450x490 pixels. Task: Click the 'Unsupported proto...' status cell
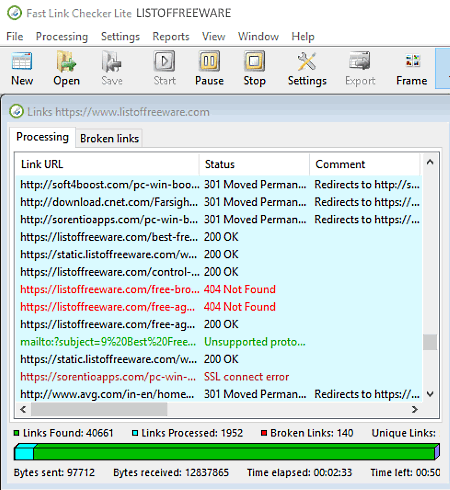255,342
